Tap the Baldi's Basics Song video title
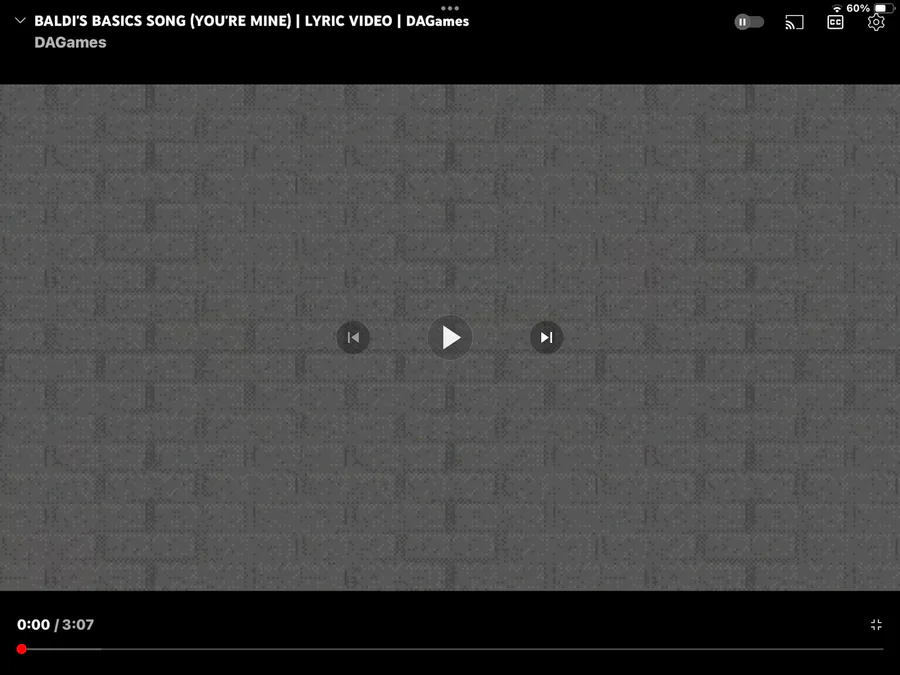 click(251, 21)
